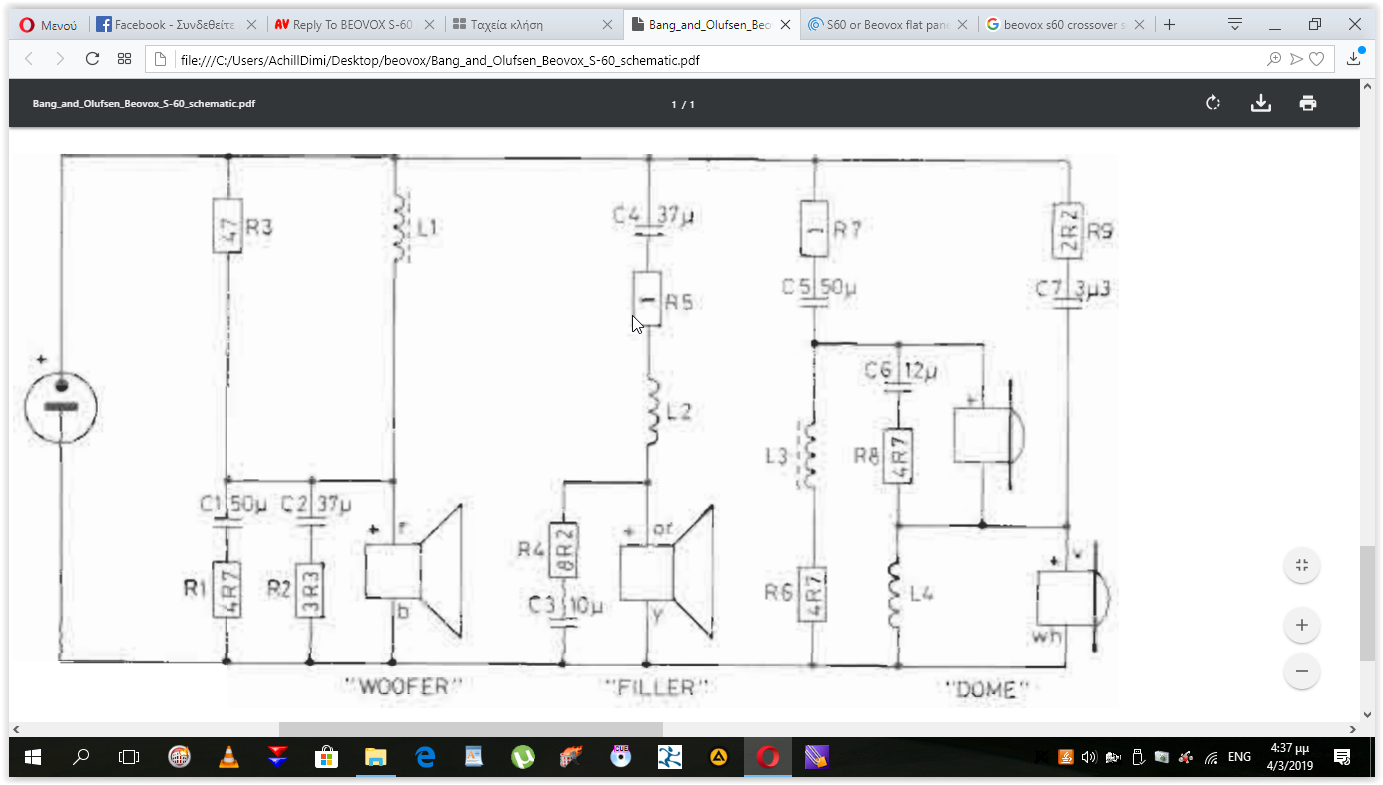
Task: Click the vertical scrollbar thumb
Action: coord(1367,603)
